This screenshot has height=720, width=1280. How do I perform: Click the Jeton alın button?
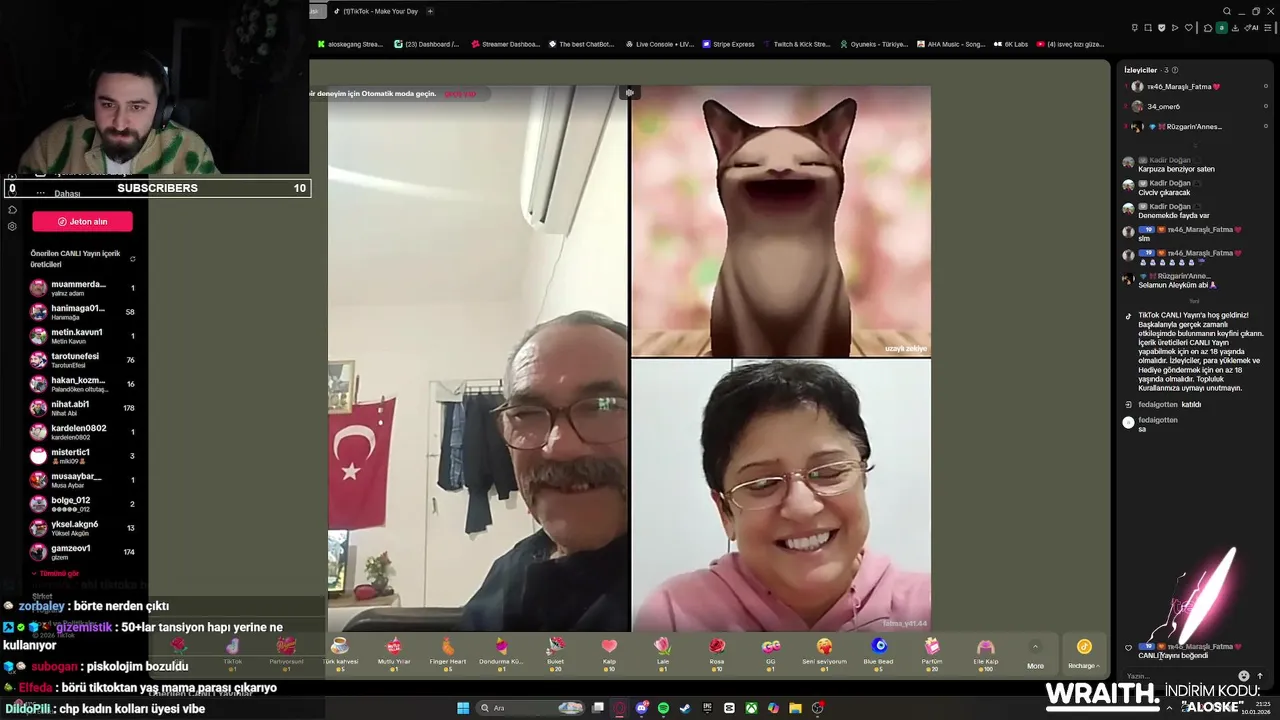[x=82, y=221]
